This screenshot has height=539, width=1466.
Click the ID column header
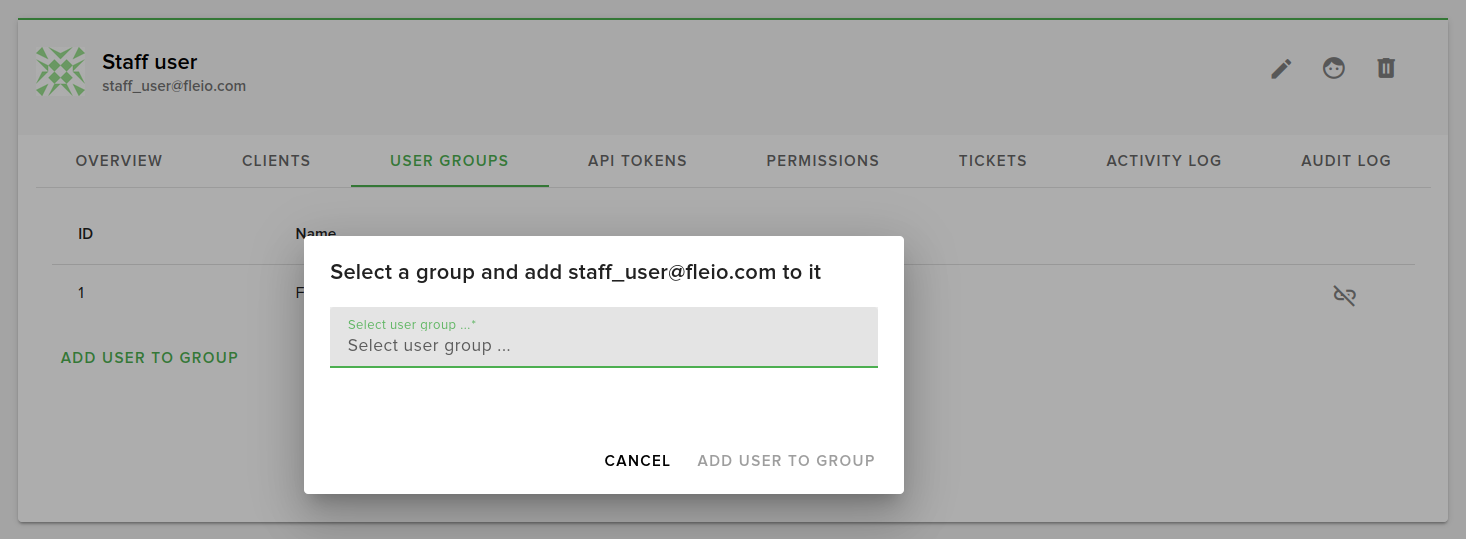point(86,234)
